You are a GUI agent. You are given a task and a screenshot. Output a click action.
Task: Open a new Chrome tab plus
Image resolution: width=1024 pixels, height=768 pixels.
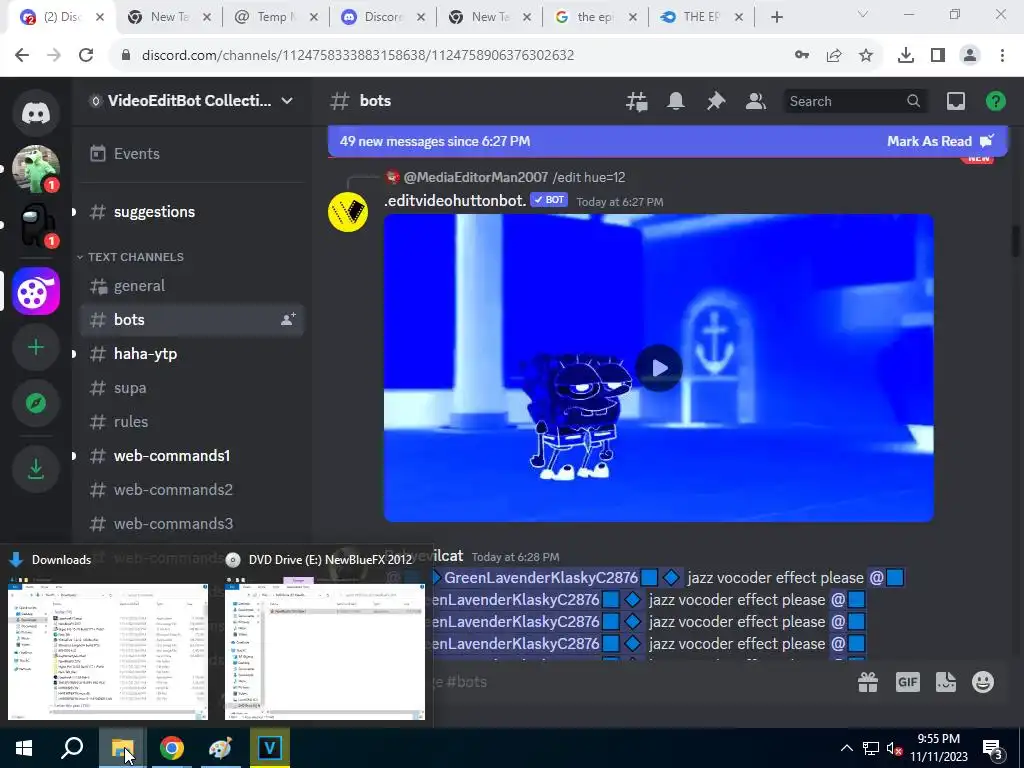click(776, 17)
